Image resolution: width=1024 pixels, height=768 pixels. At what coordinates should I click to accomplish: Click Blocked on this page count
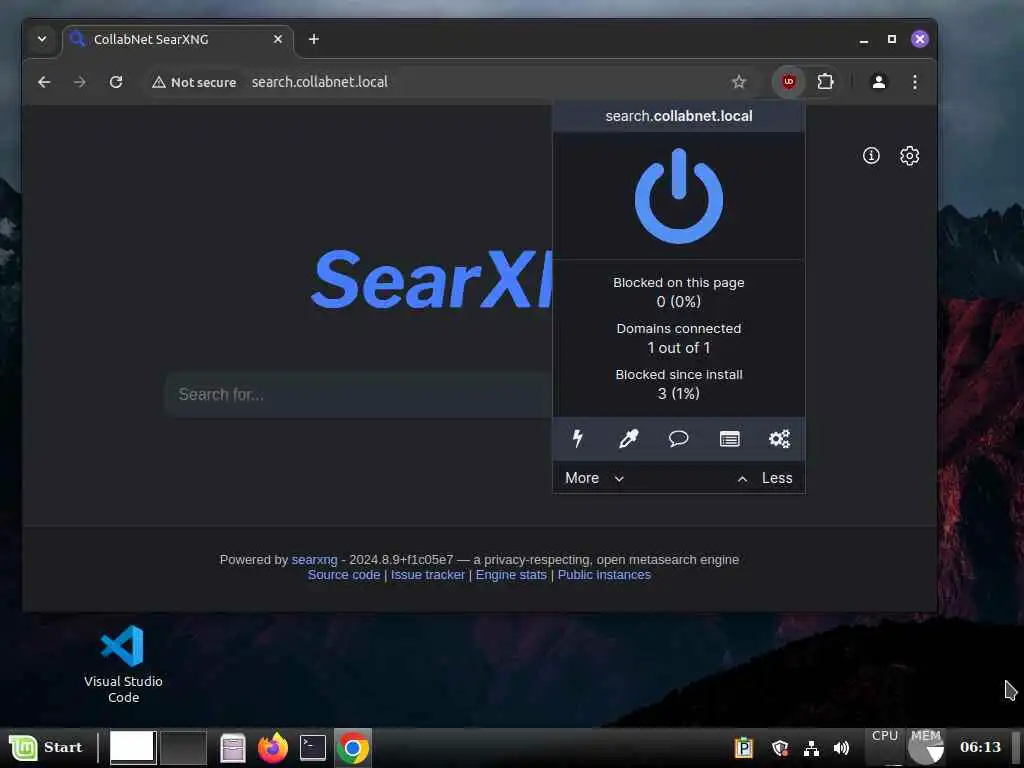point(679,292)
